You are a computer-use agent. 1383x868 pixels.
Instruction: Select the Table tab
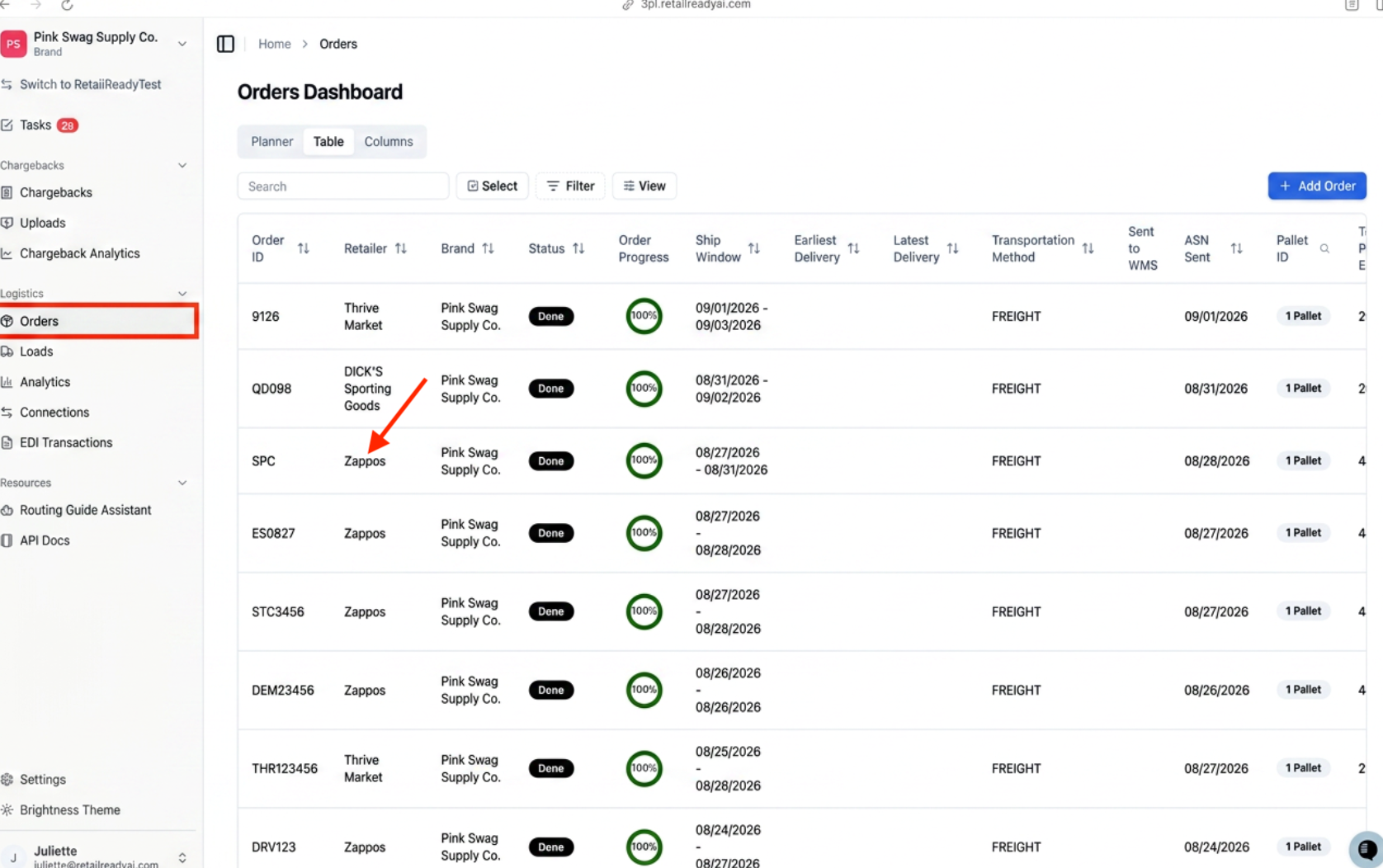[328, 142]
